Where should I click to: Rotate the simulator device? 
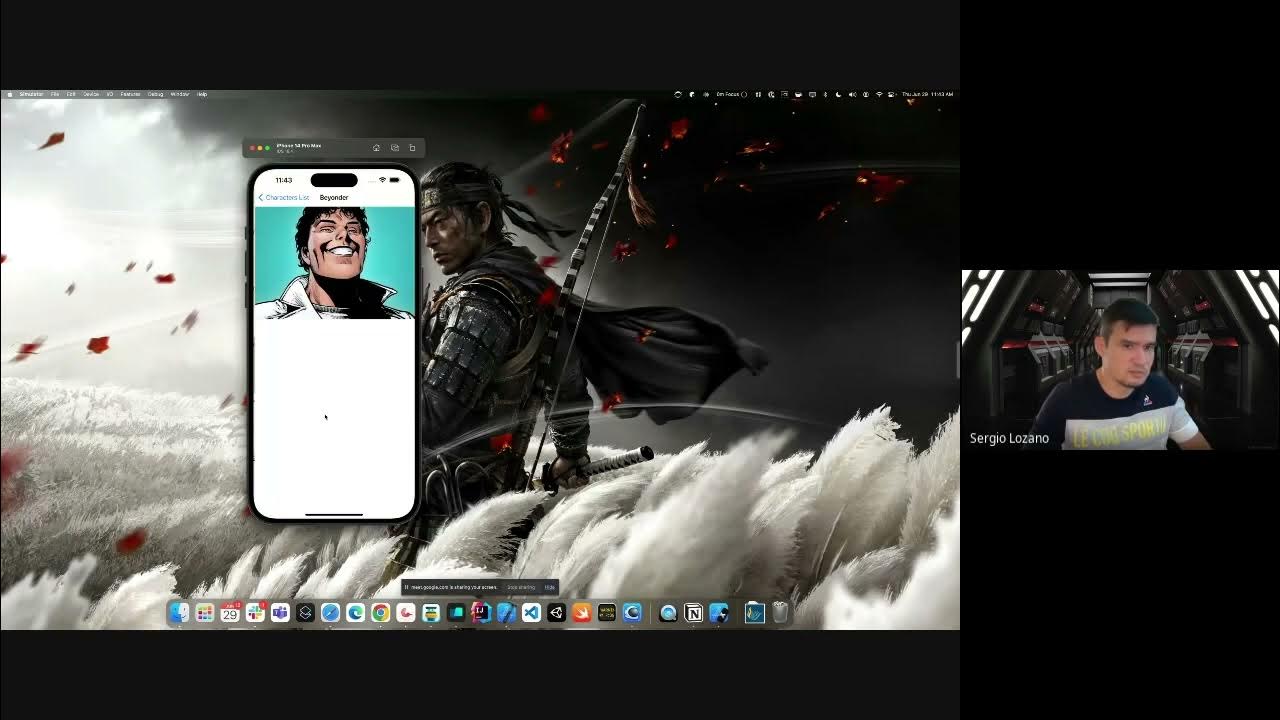[x=412, y=148]
